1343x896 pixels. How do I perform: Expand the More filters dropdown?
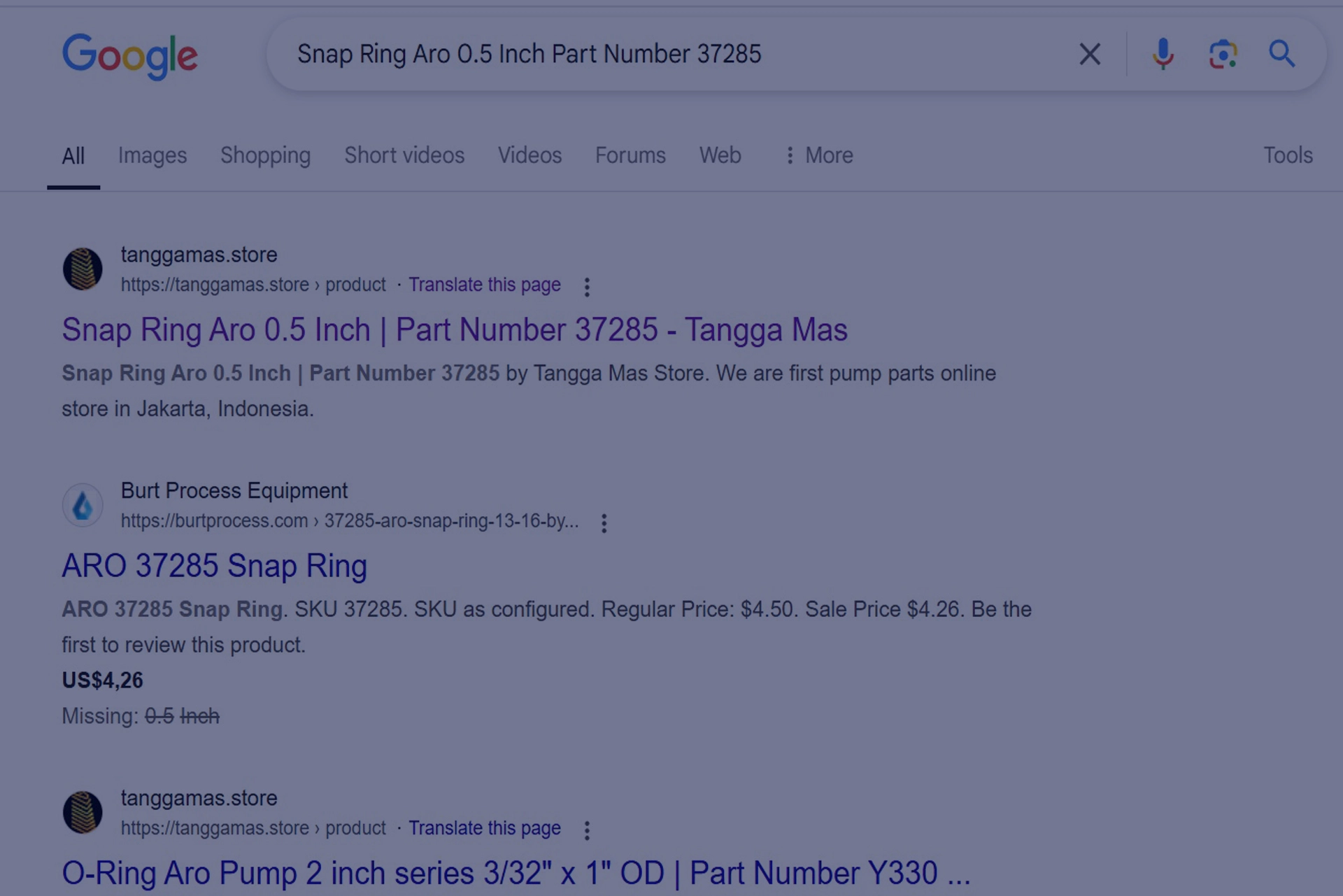(818, 155)
